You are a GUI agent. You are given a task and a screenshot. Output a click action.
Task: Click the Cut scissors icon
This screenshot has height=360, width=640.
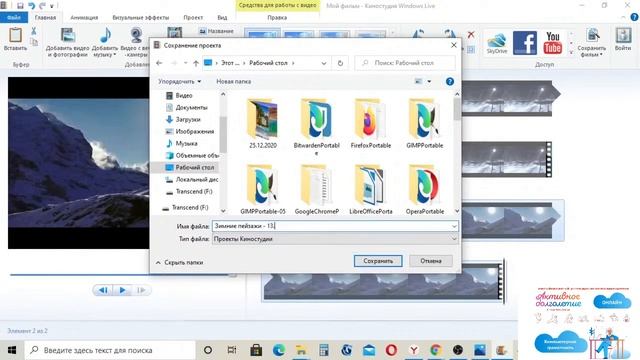click(x=34, y=31)
